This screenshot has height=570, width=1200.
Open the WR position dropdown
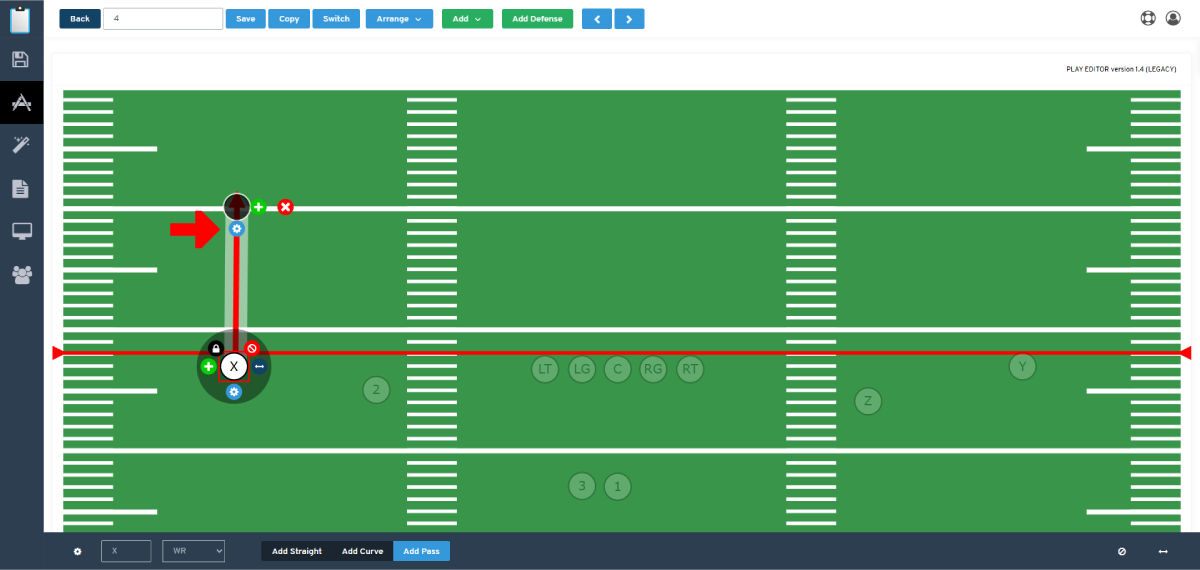click(x=193, y=551)
